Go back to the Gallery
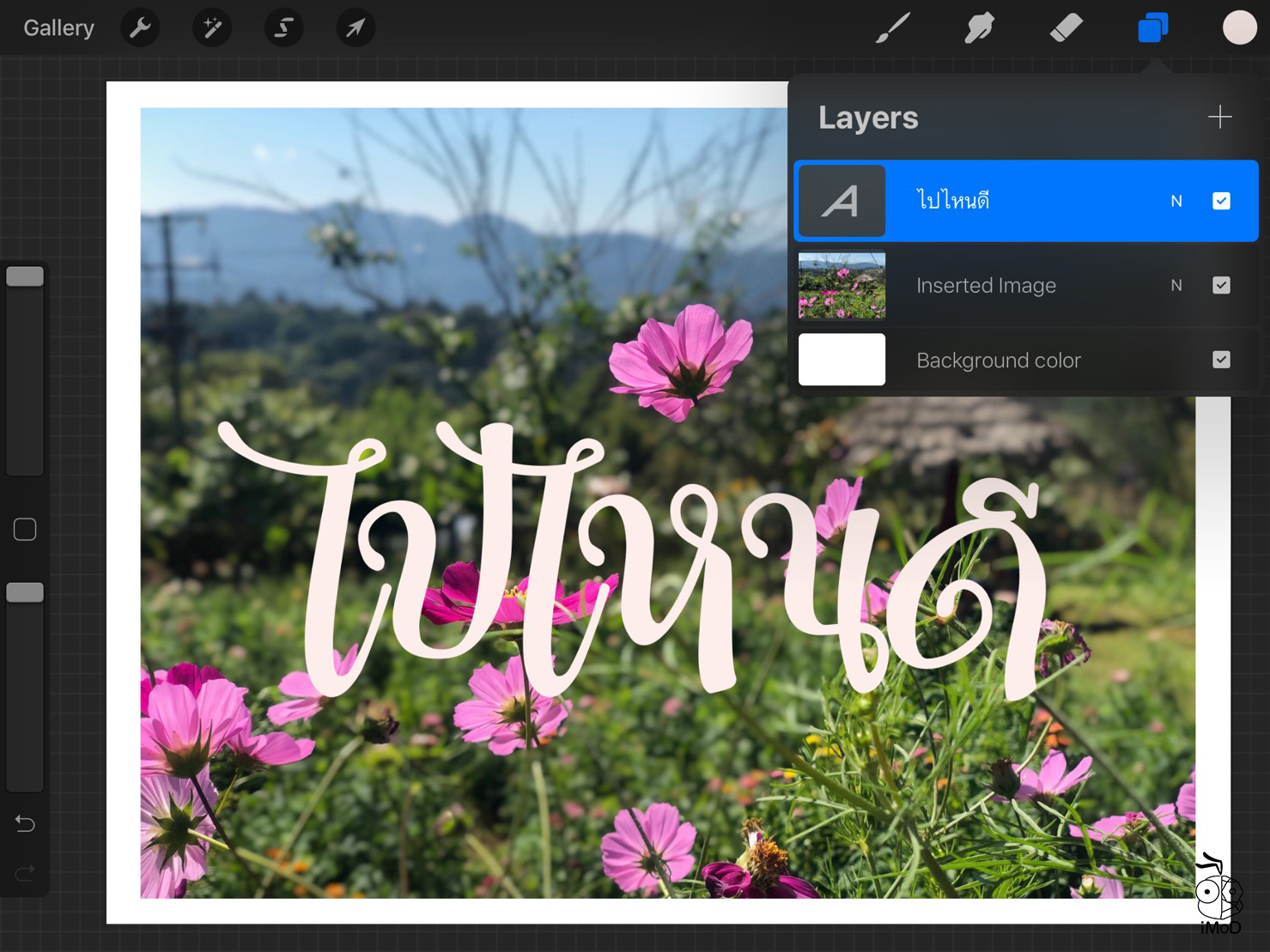Screen dimensions: 1270x952 [x=58, y=27]
